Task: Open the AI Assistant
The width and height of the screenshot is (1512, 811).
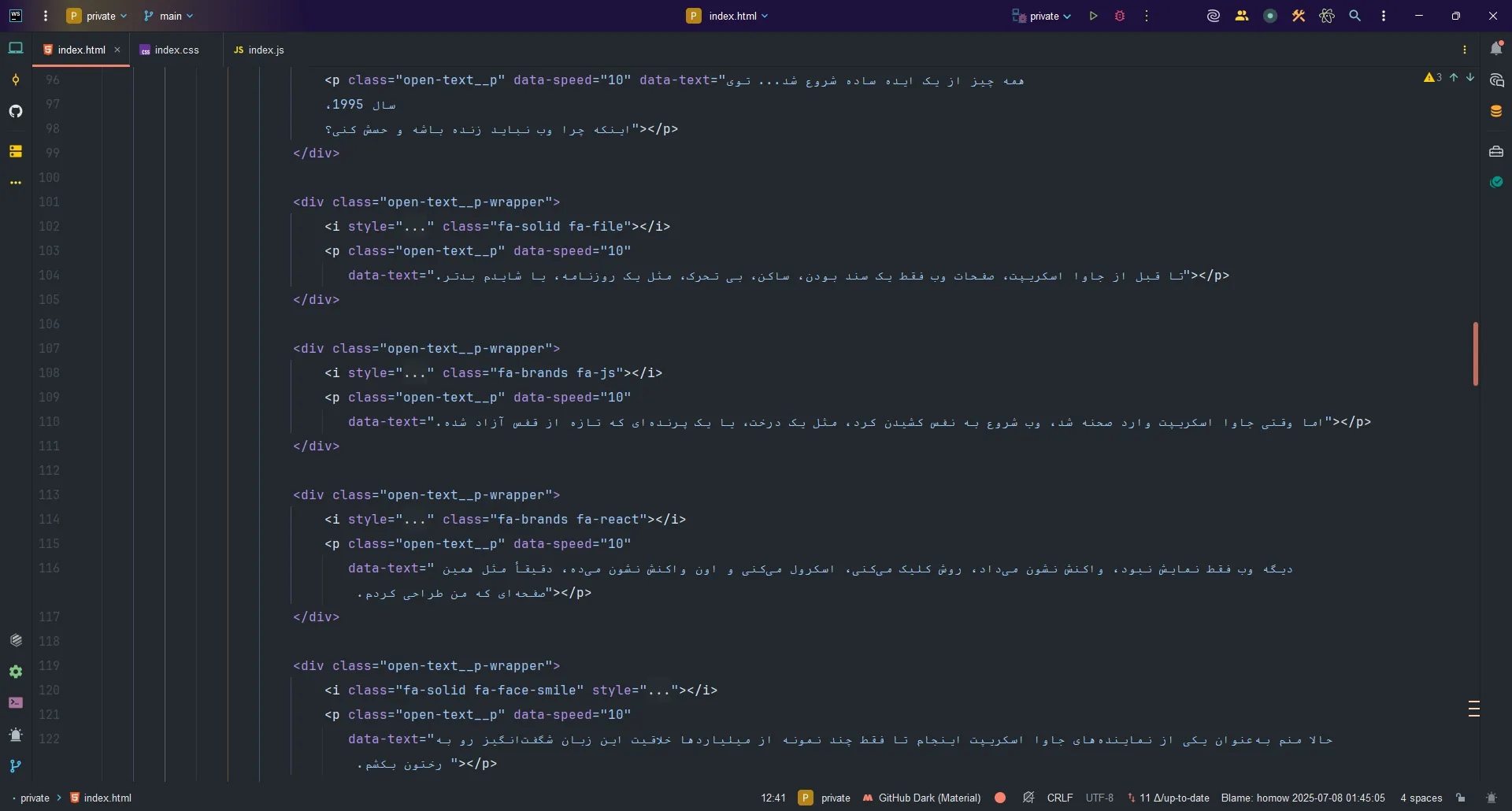Action: tap(1212, 16)
